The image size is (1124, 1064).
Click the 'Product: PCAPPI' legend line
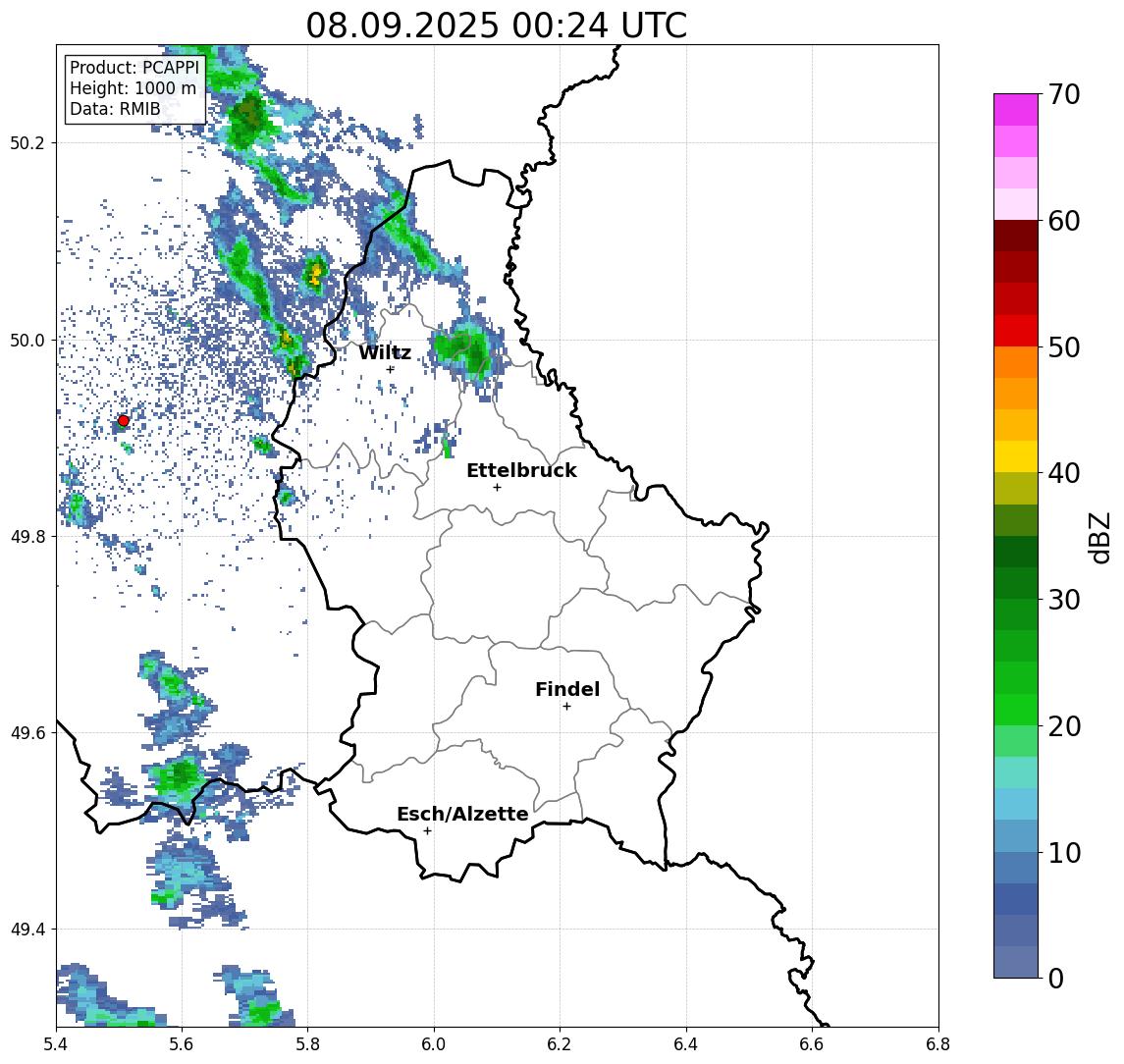pyautogui.click(x=134, y=68)
